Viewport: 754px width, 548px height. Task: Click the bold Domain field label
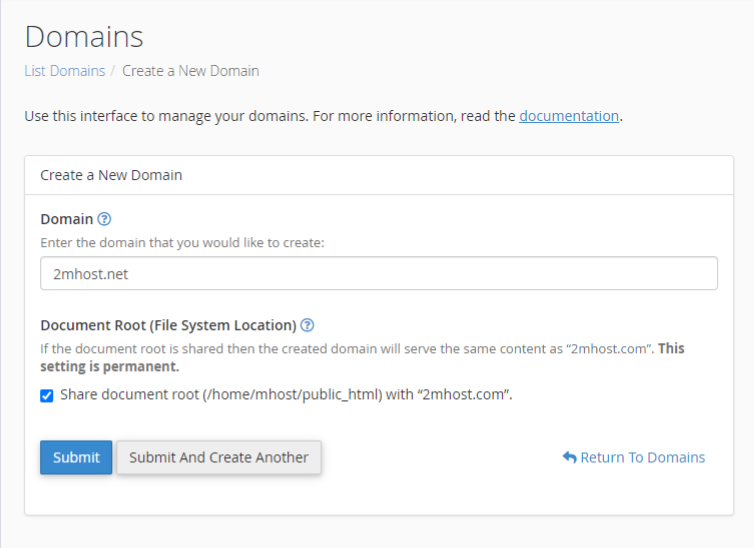coord(66,219)
